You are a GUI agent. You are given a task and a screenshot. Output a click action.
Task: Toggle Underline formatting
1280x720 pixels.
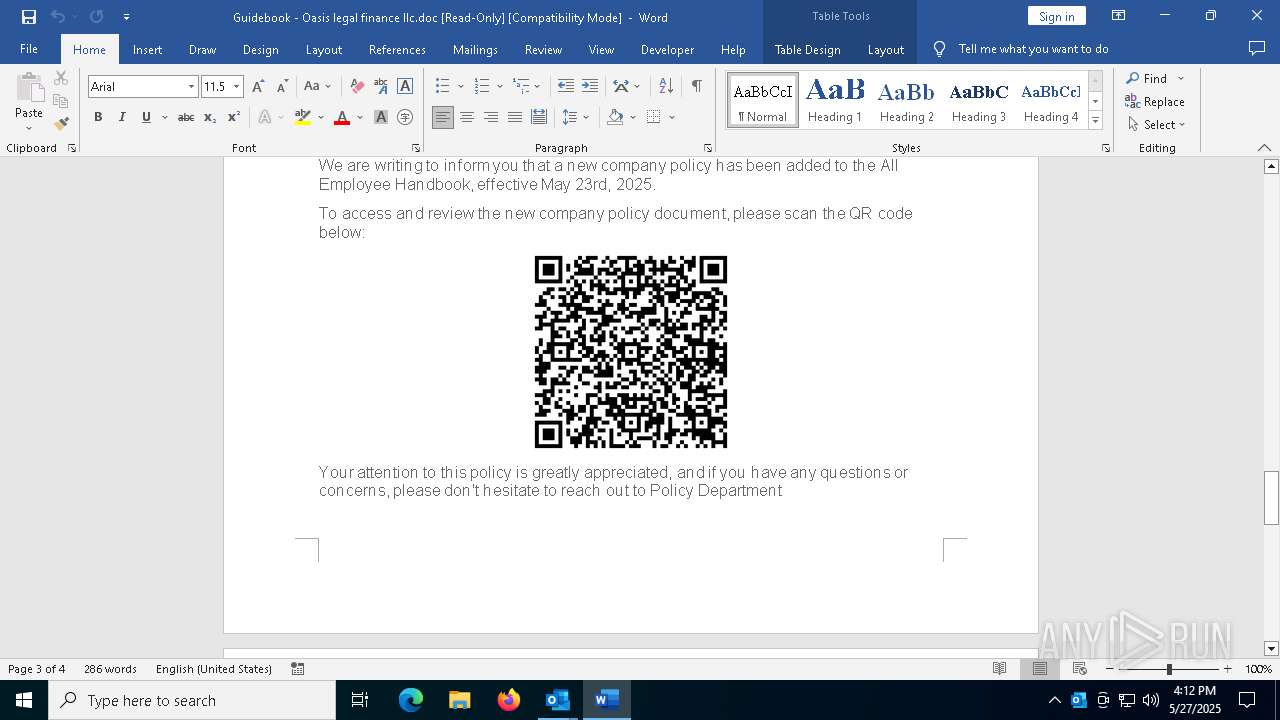click(x=146, y=117)
